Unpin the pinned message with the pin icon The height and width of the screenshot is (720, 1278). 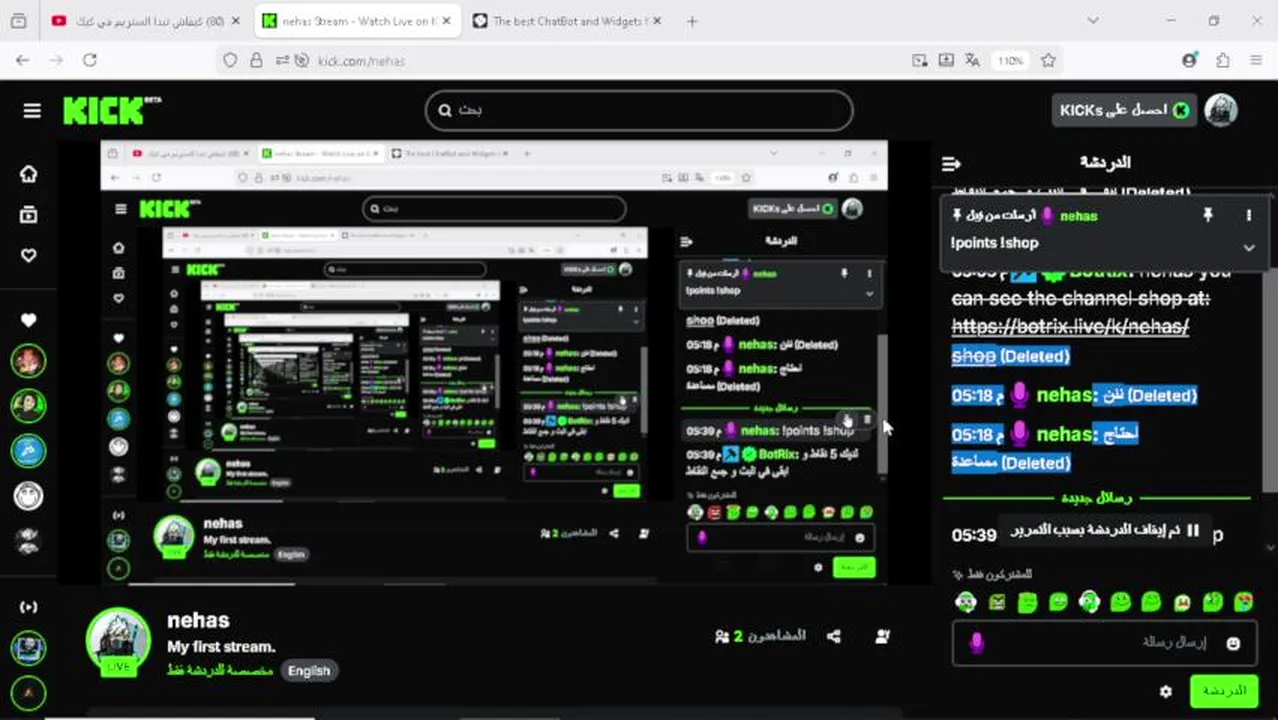coord(1207,215)
